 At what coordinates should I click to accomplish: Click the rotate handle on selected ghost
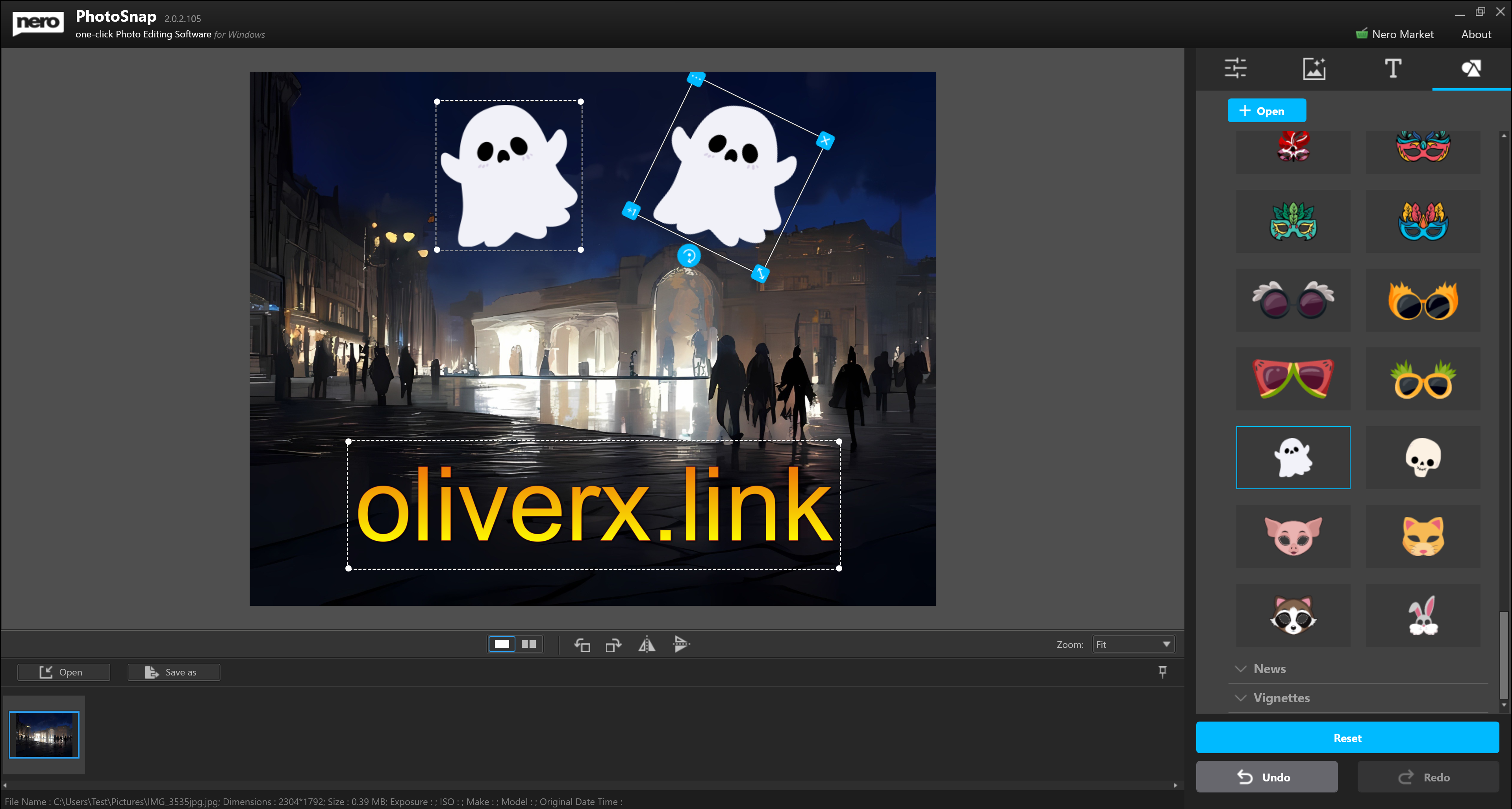pyautogui.click(x=689, y=256)
